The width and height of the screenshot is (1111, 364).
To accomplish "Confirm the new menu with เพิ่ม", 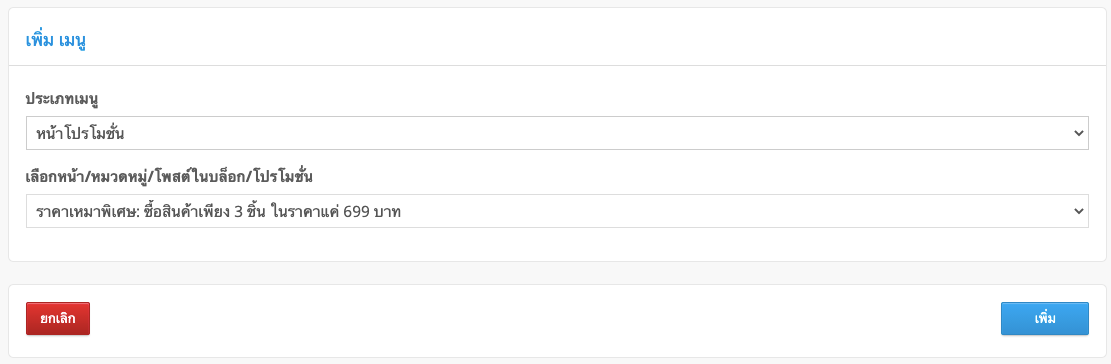I will pos(1044,319).
